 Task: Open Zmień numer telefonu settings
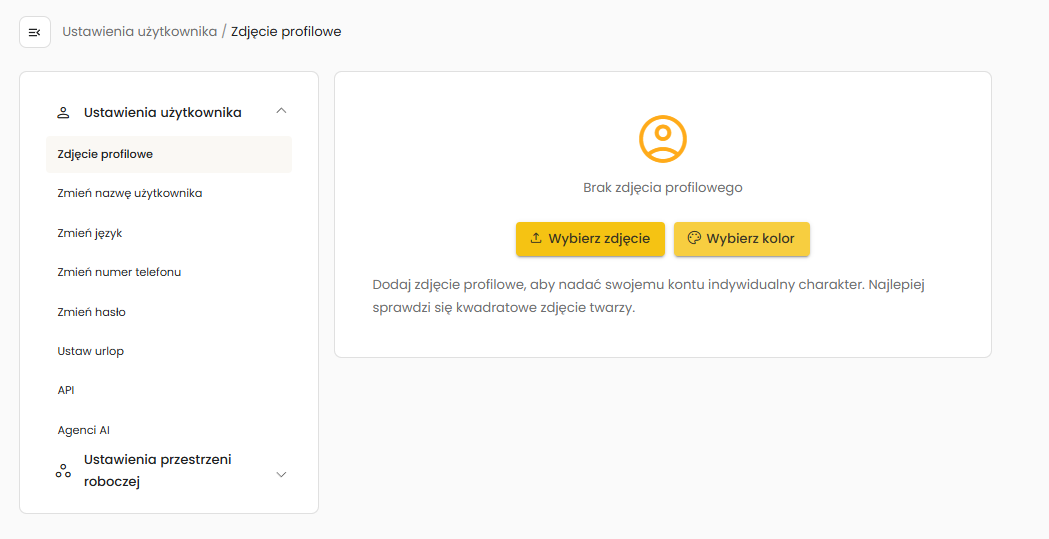(x=119, y=272)
